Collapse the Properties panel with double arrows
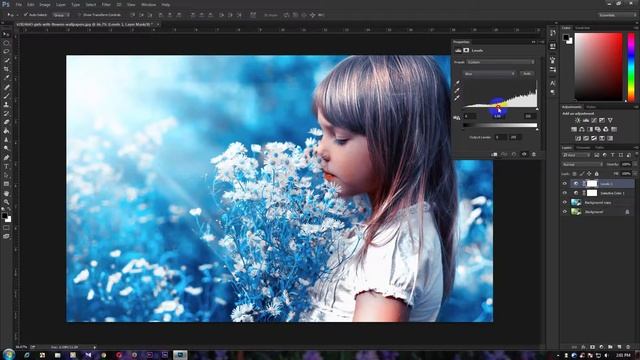The image size is (640, 360). pyautogui.click(x=533, y=42)
